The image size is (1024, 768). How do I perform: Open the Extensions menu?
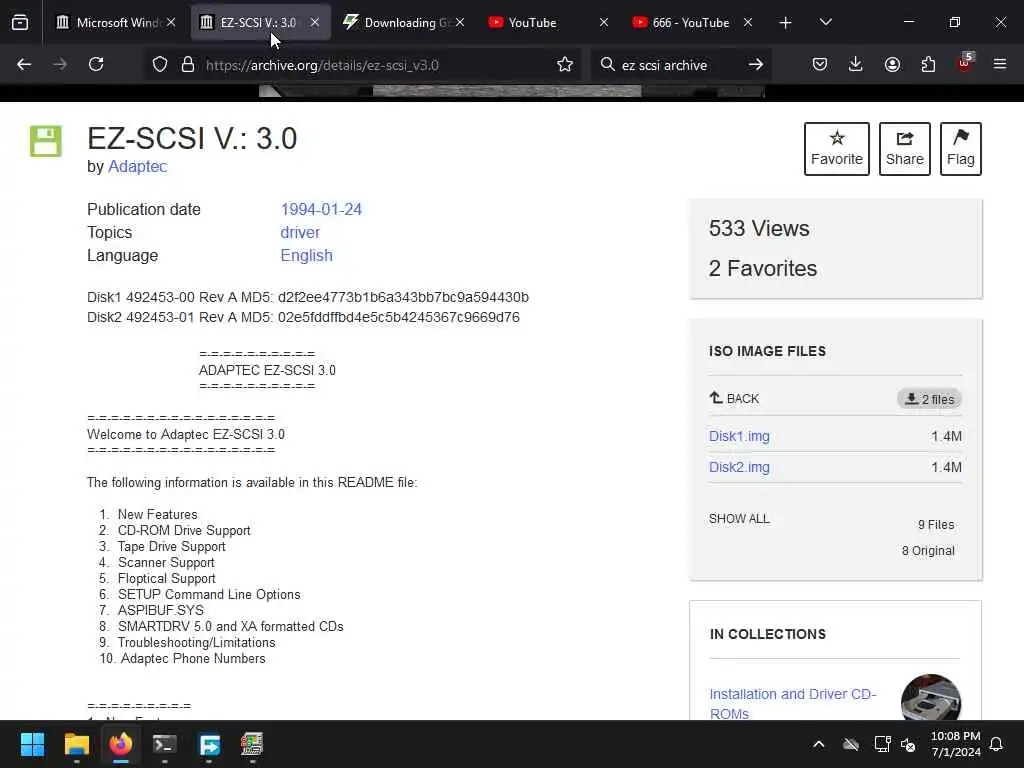pyautogui.click(x=928, y=64)
